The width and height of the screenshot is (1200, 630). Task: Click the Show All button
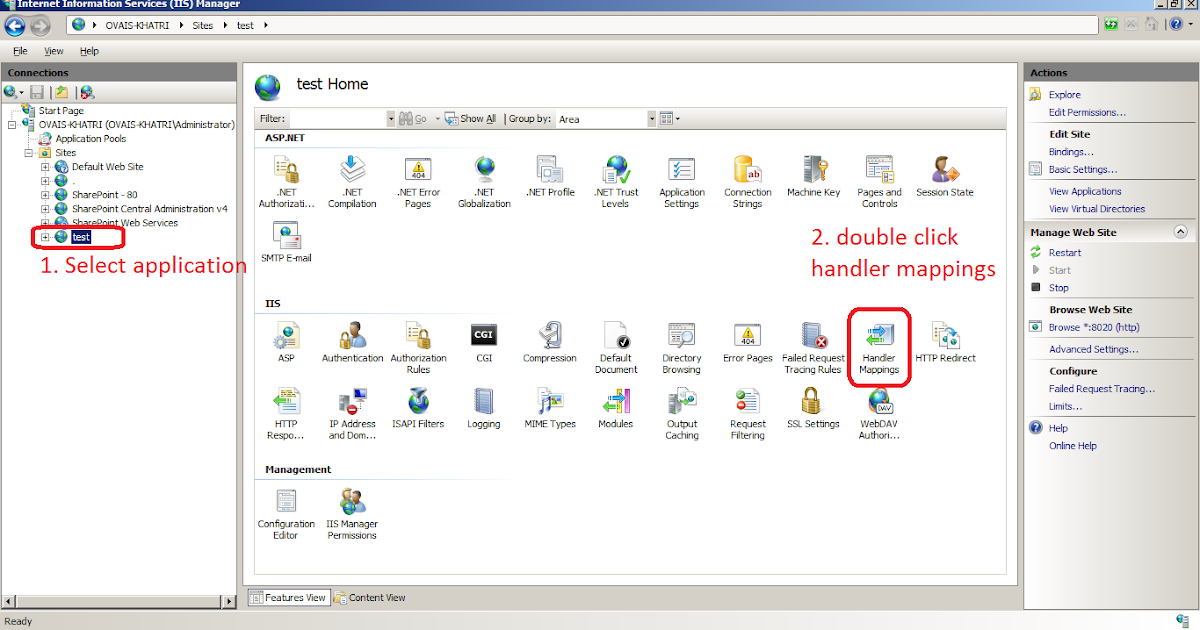[471, 118]
